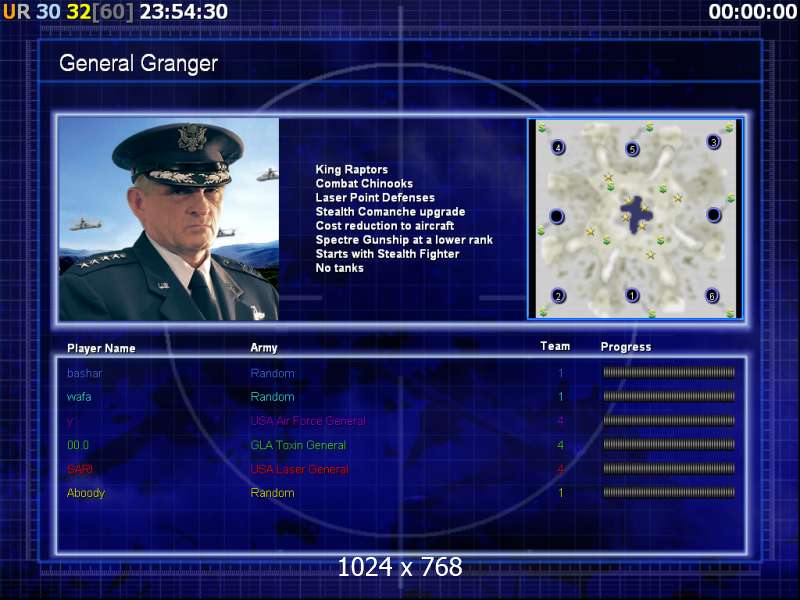Viewport: 800px width, 600px height.
Task: Select player name "wafa"
Action: [79, 396]
